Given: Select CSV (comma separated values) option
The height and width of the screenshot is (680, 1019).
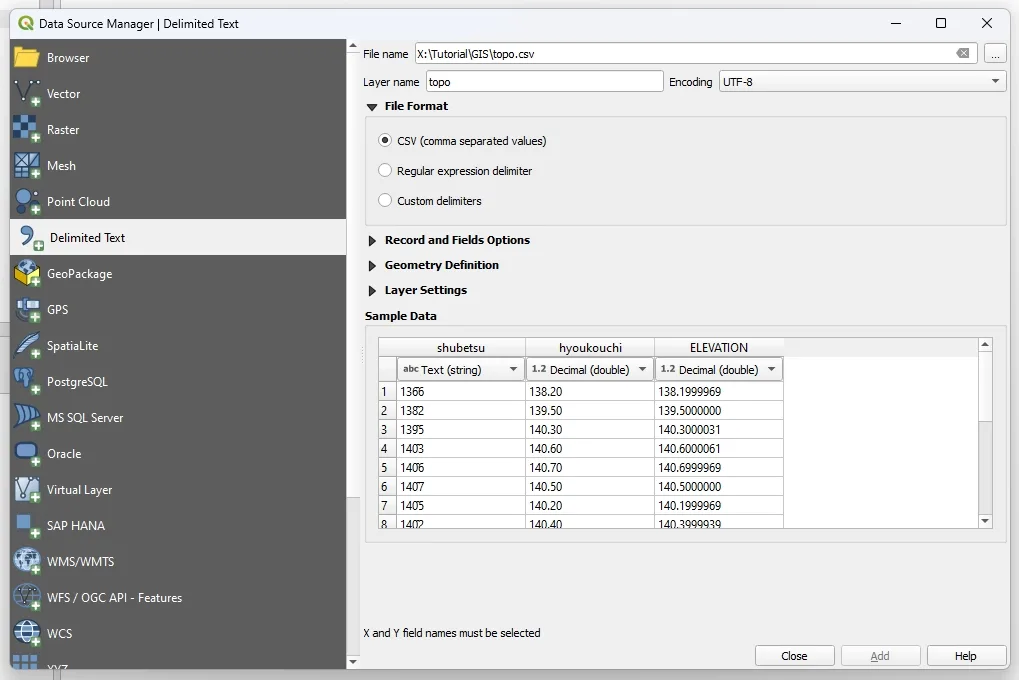Looking at the screenshot, I should (385, 141).
